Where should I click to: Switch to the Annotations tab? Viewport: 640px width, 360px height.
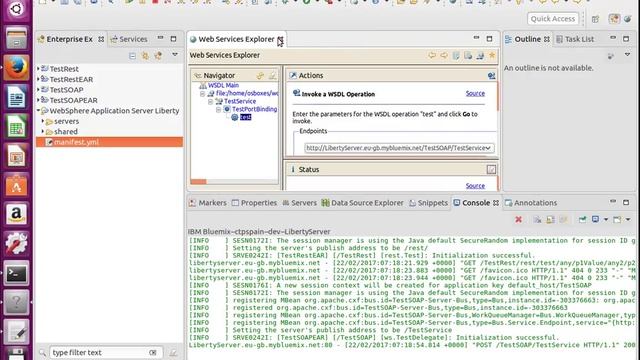531,203
